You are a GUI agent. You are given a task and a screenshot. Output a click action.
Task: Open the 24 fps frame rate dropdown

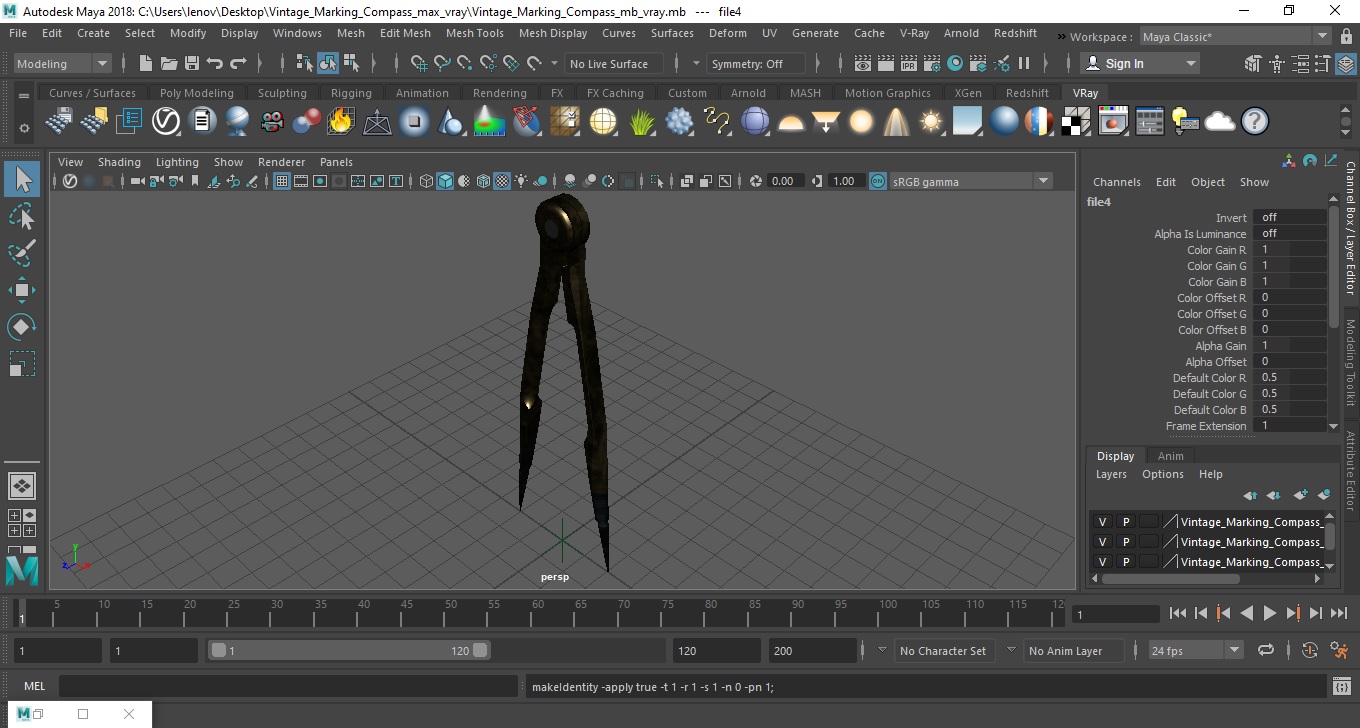coord(1196,650)
